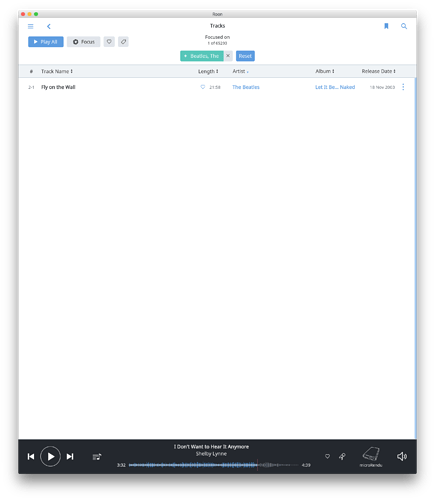
Task: Click the Play All button
Action: (46, 42)
